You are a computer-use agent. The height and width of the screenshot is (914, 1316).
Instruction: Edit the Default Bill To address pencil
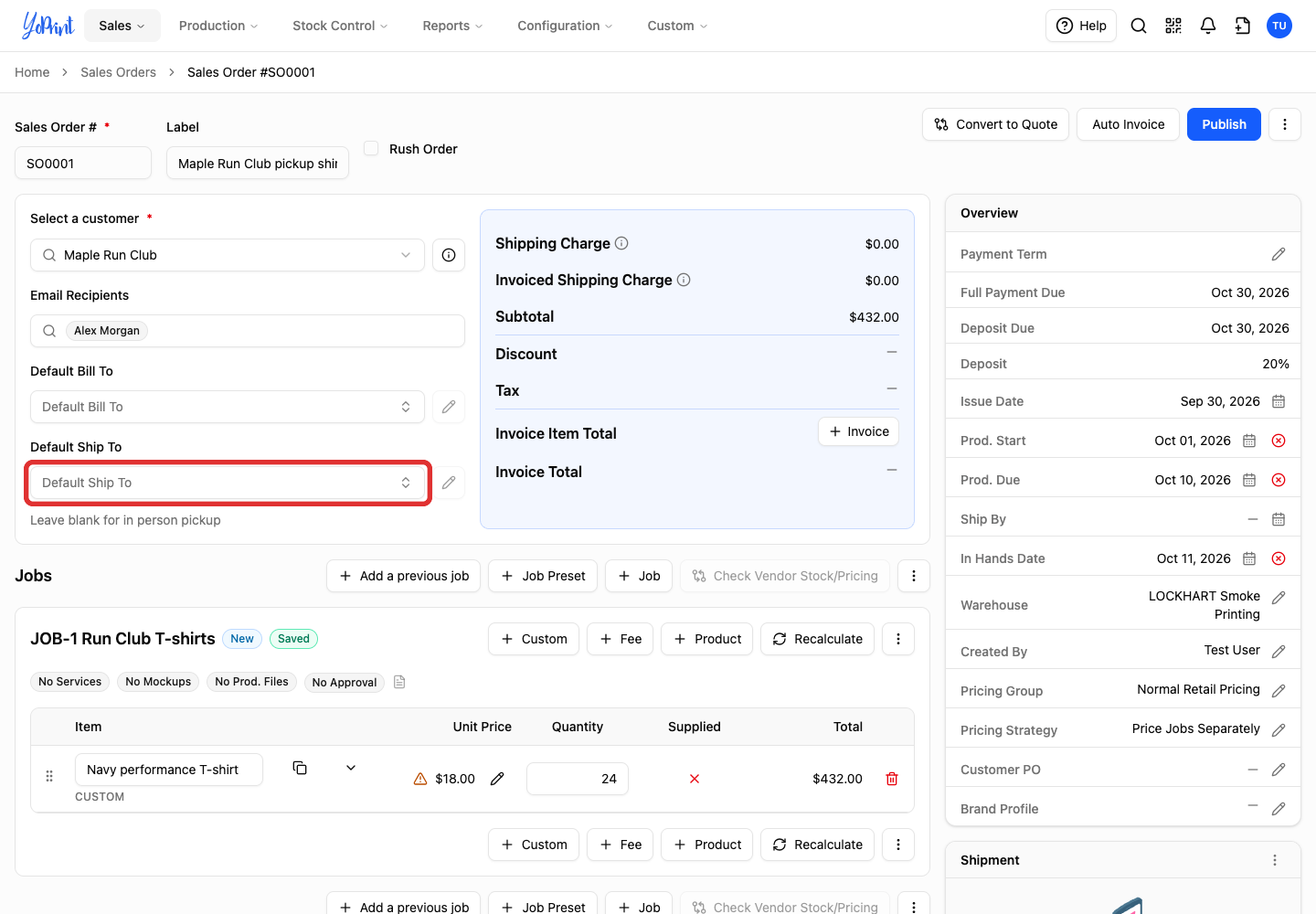pyautogui.click(x=449, y=407)
